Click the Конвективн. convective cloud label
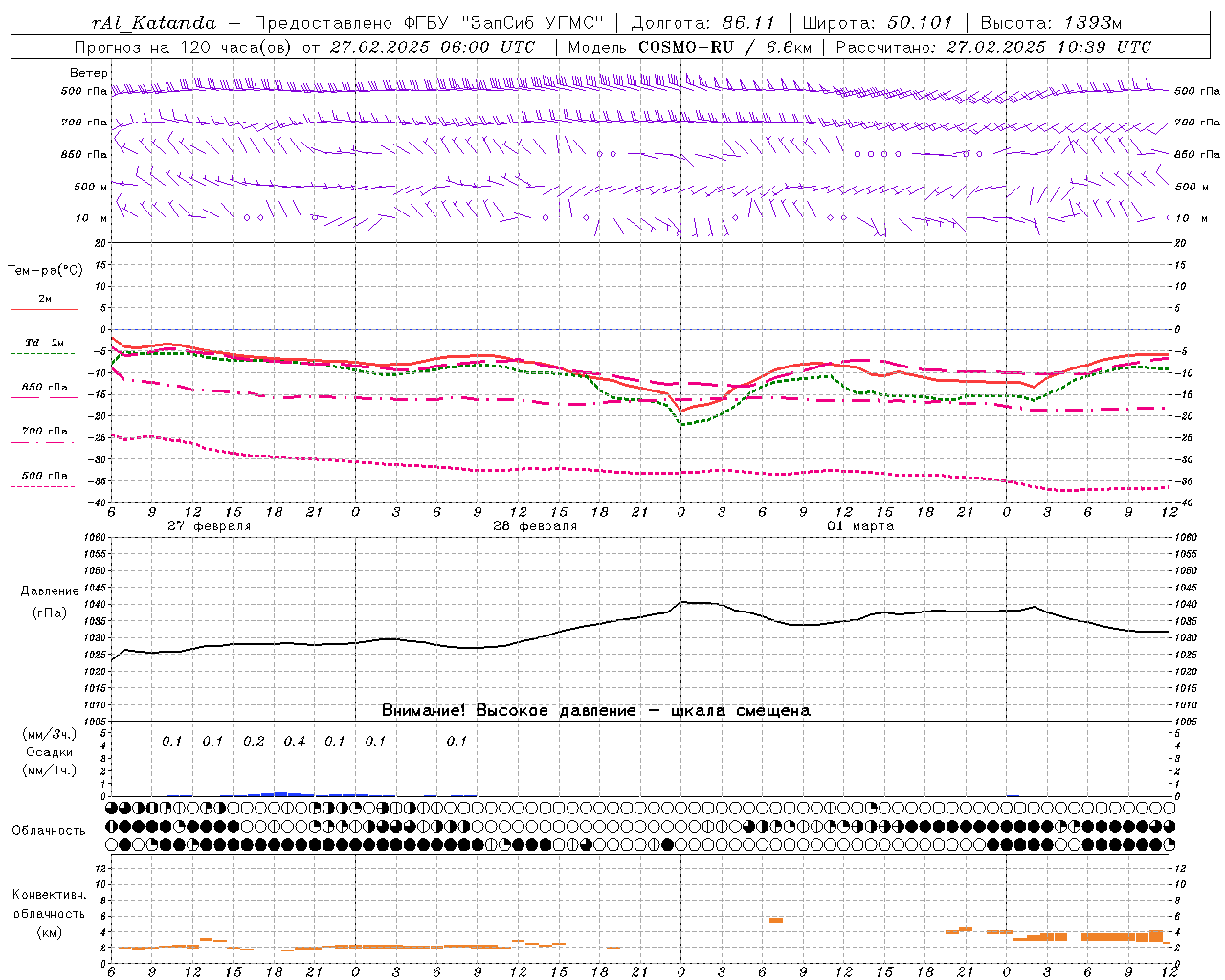This screenshot has width=1225, height=980. click(x=49, y=895)
